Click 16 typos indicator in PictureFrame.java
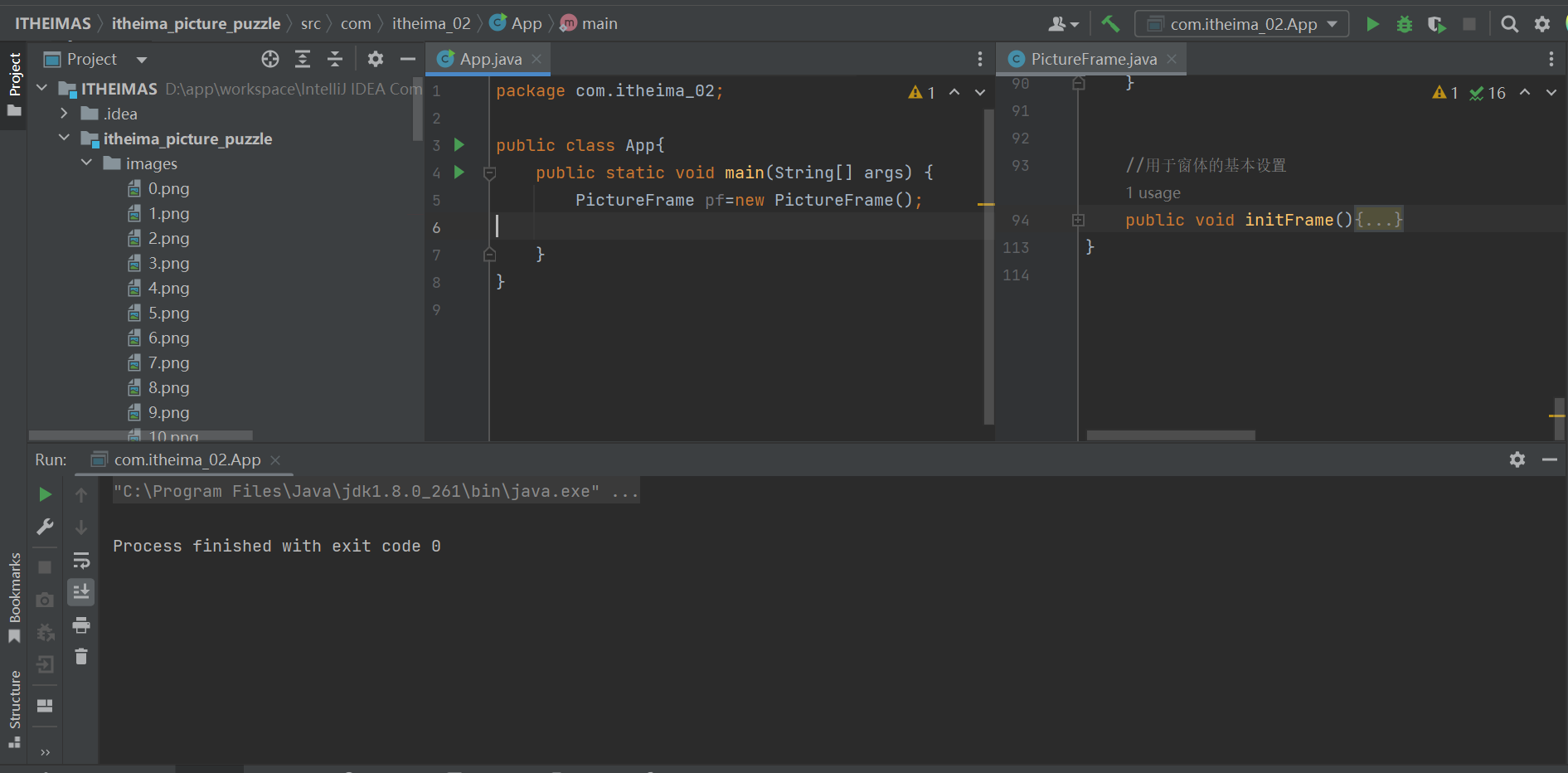The image size is (1568, 773). click(1488, 93)
